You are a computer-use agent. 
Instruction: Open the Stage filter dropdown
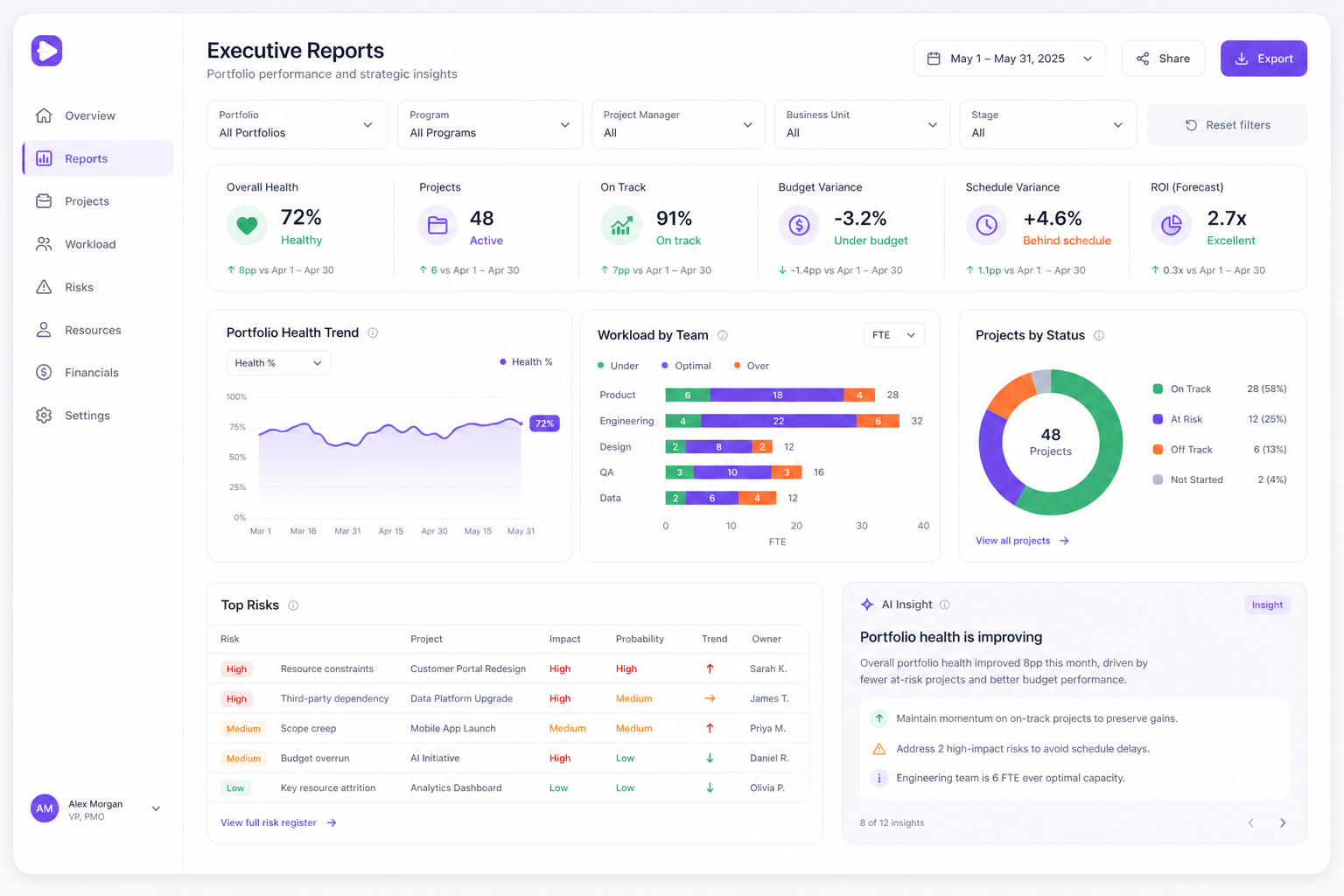click(1048, 124)
